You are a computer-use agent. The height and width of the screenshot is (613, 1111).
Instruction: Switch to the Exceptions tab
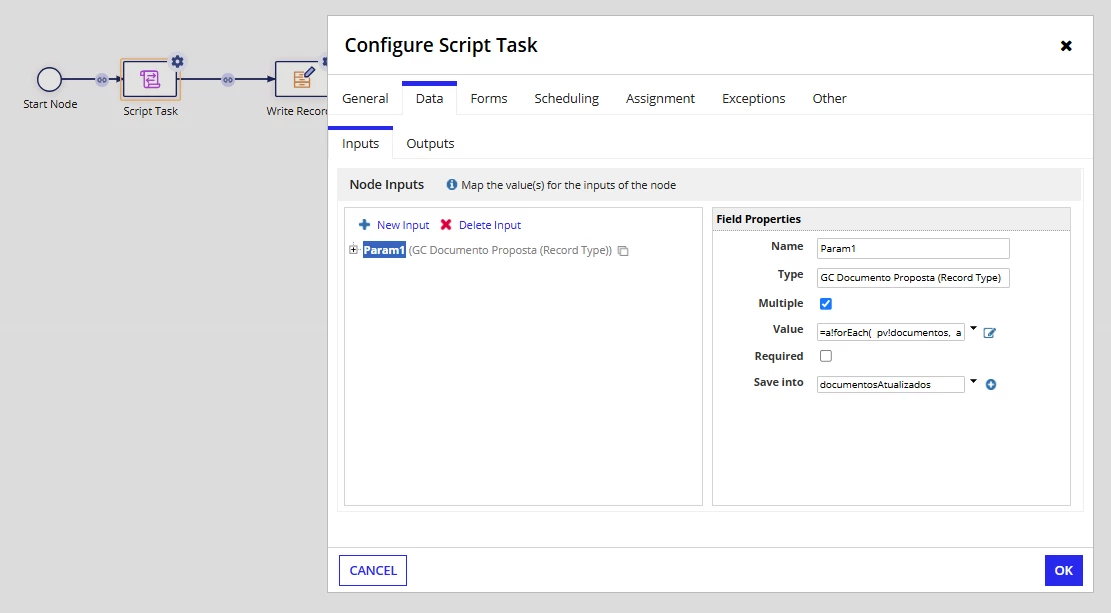tap(753, 99)
